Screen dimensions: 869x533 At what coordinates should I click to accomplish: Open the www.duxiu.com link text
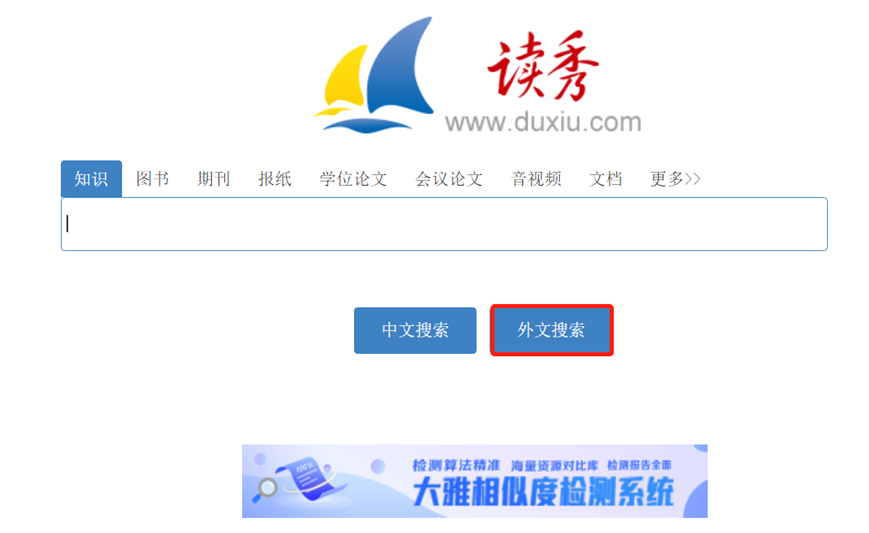pyautogui.click(x=543, y=122)
